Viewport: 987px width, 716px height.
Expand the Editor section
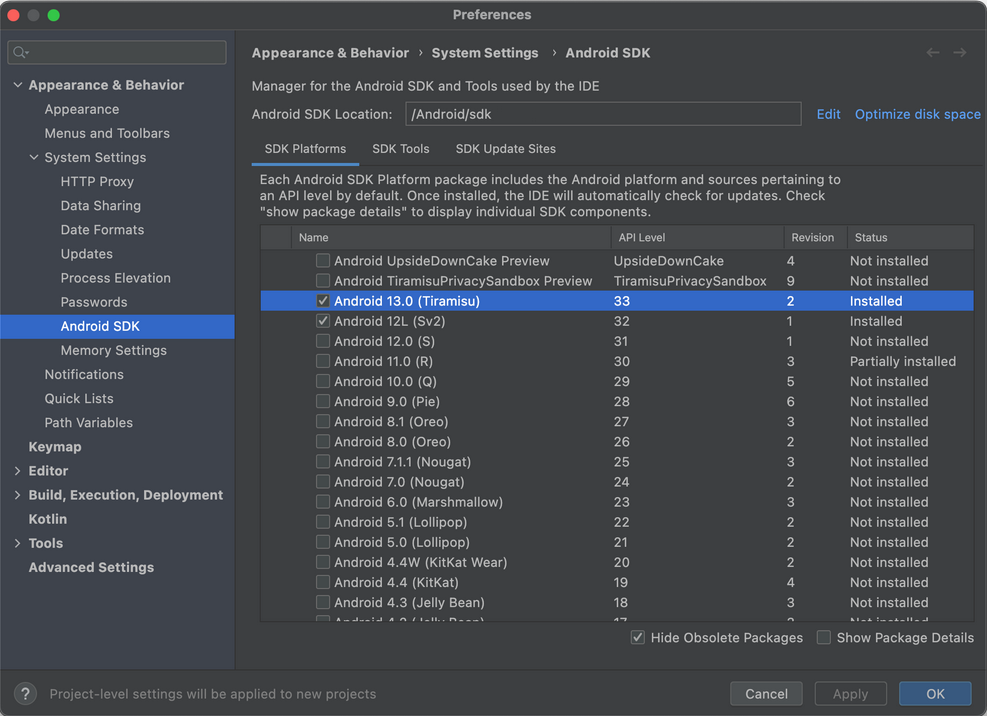tap(18, 471)
